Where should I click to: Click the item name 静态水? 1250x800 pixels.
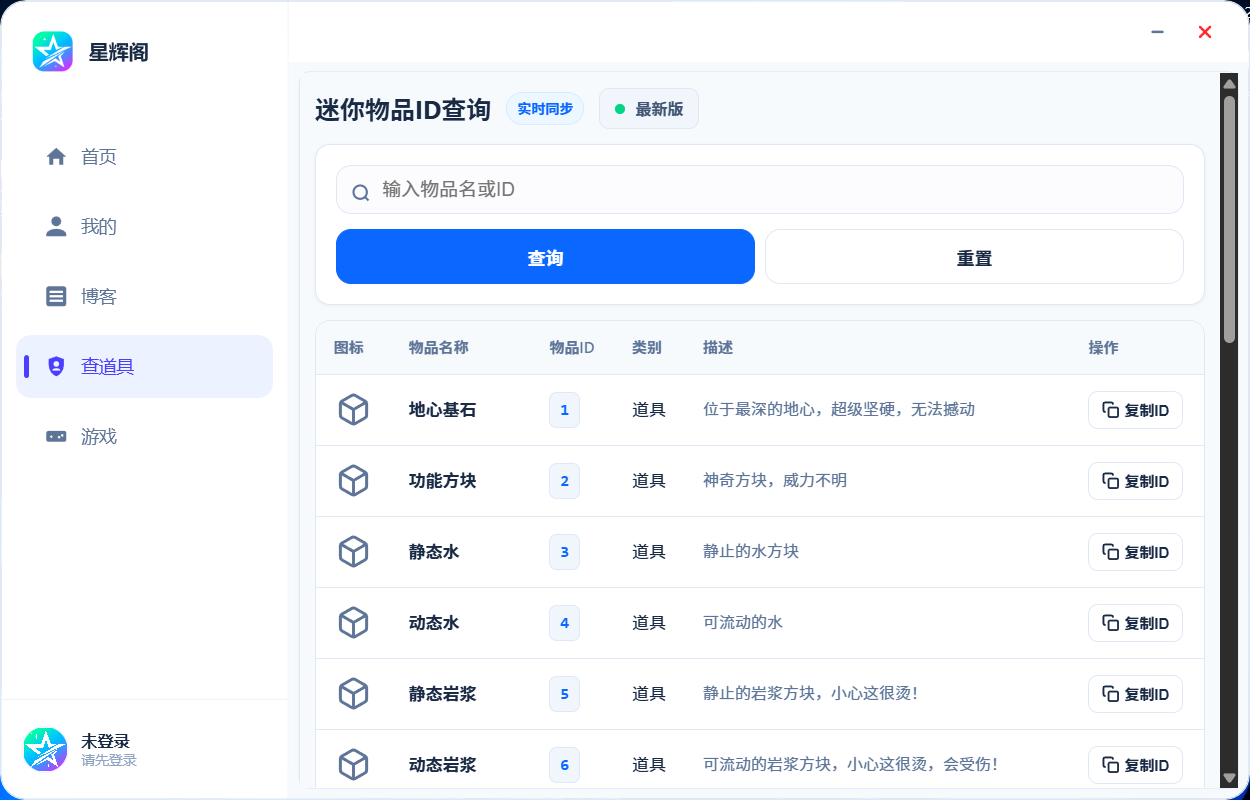[434, 552]
